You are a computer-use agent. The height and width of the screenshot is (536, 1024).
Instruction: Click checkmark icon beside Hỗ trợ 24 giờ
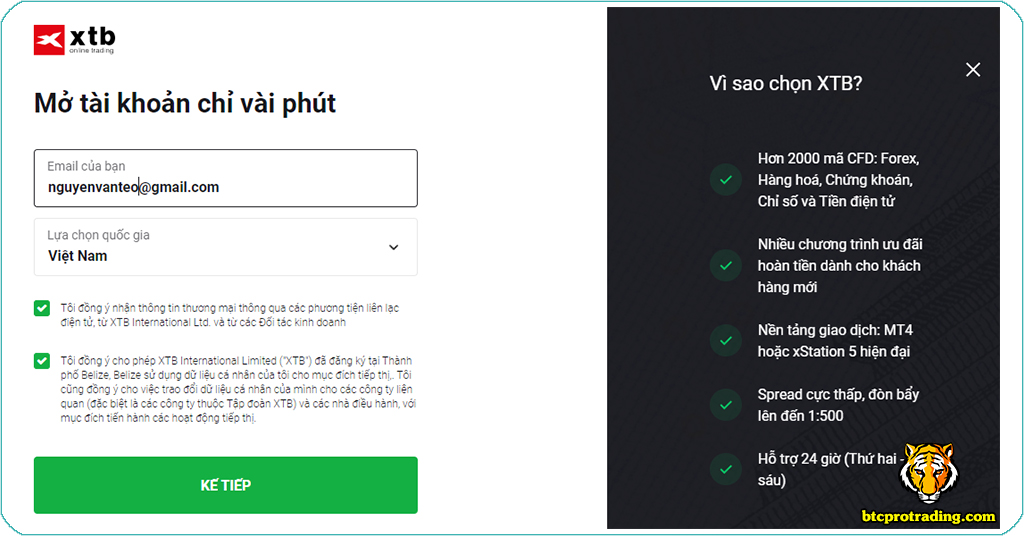(x=725, y=469)
